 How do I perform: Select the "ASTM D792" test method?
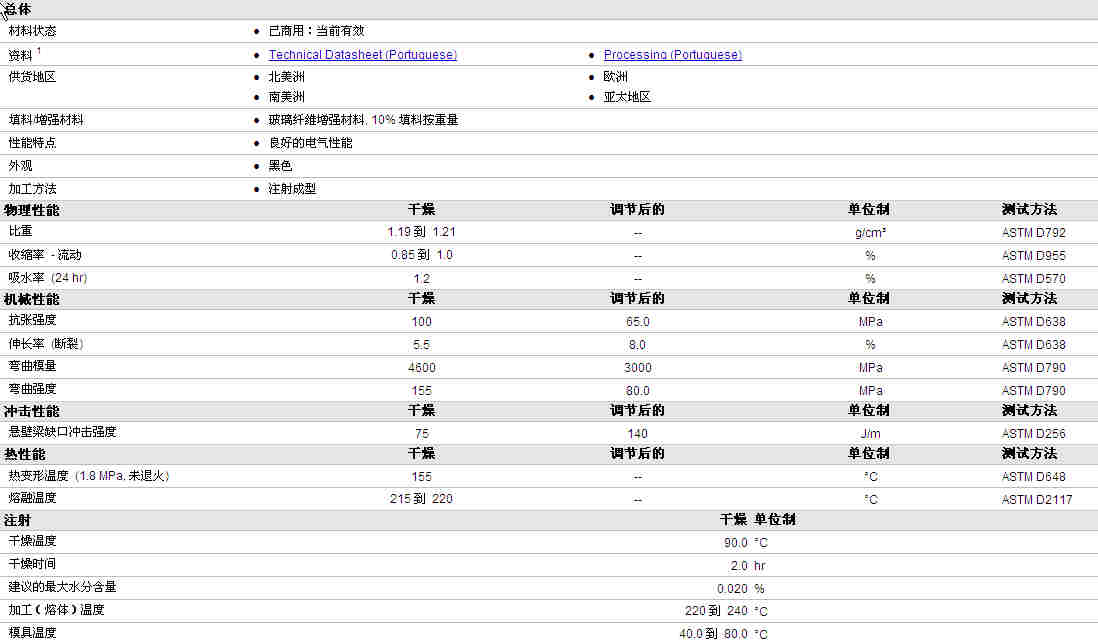[1034, 232]
